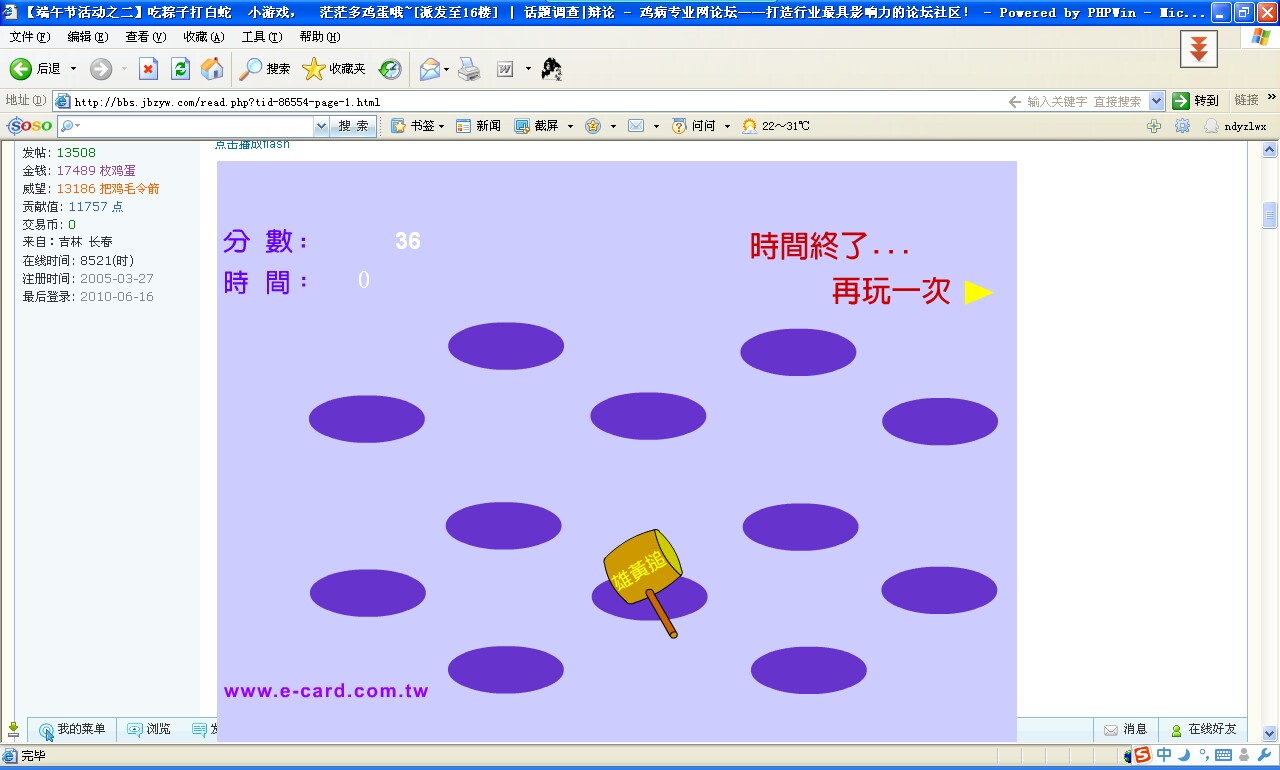This screenshot has height=770, width=1280.
Task: Expand the 截屏 dropdown arrow
Action: 570,126
